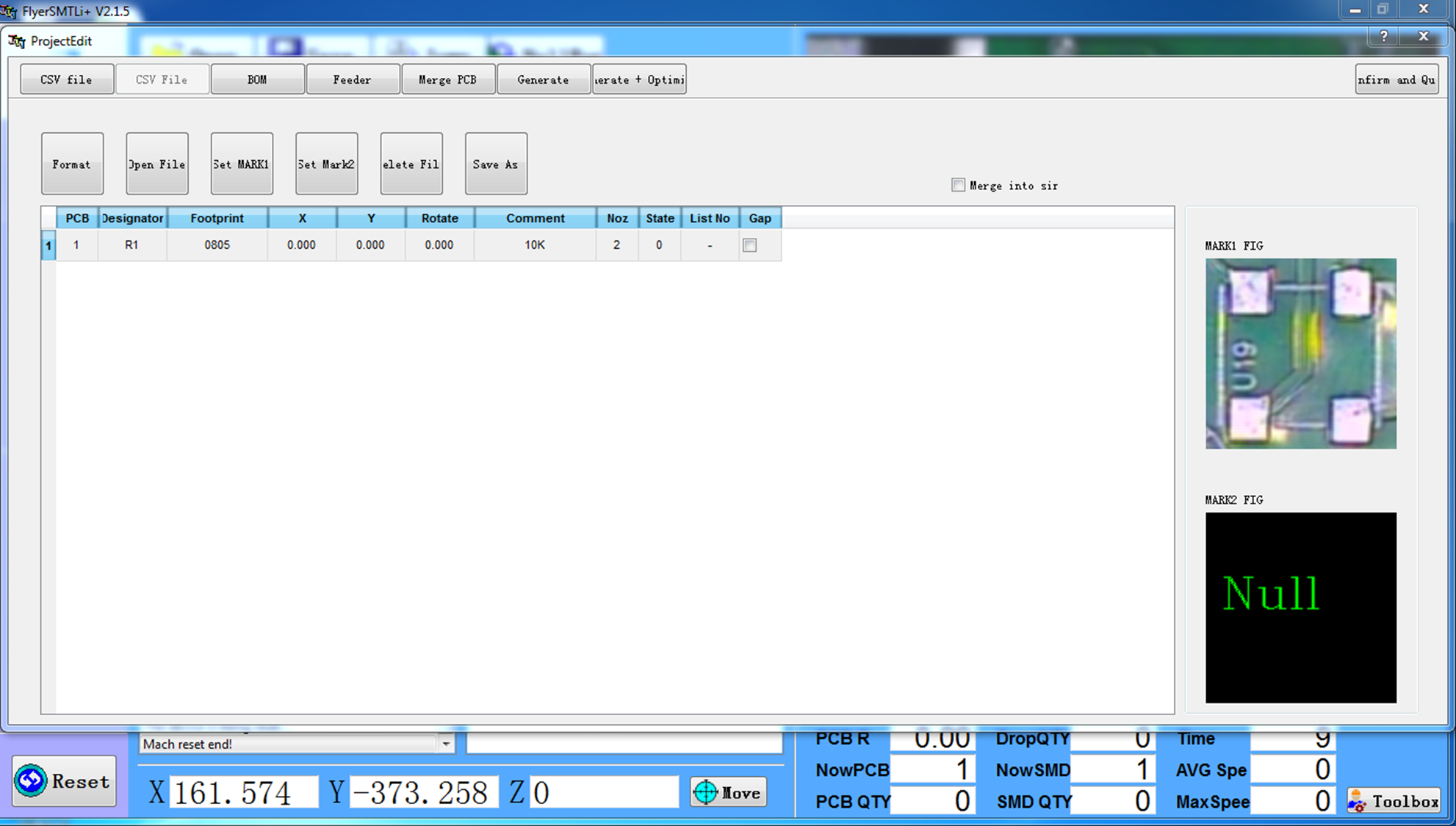The image size is (1456, 826).
Task: Click Generate + Optimize button
Action: click(639, 79)
